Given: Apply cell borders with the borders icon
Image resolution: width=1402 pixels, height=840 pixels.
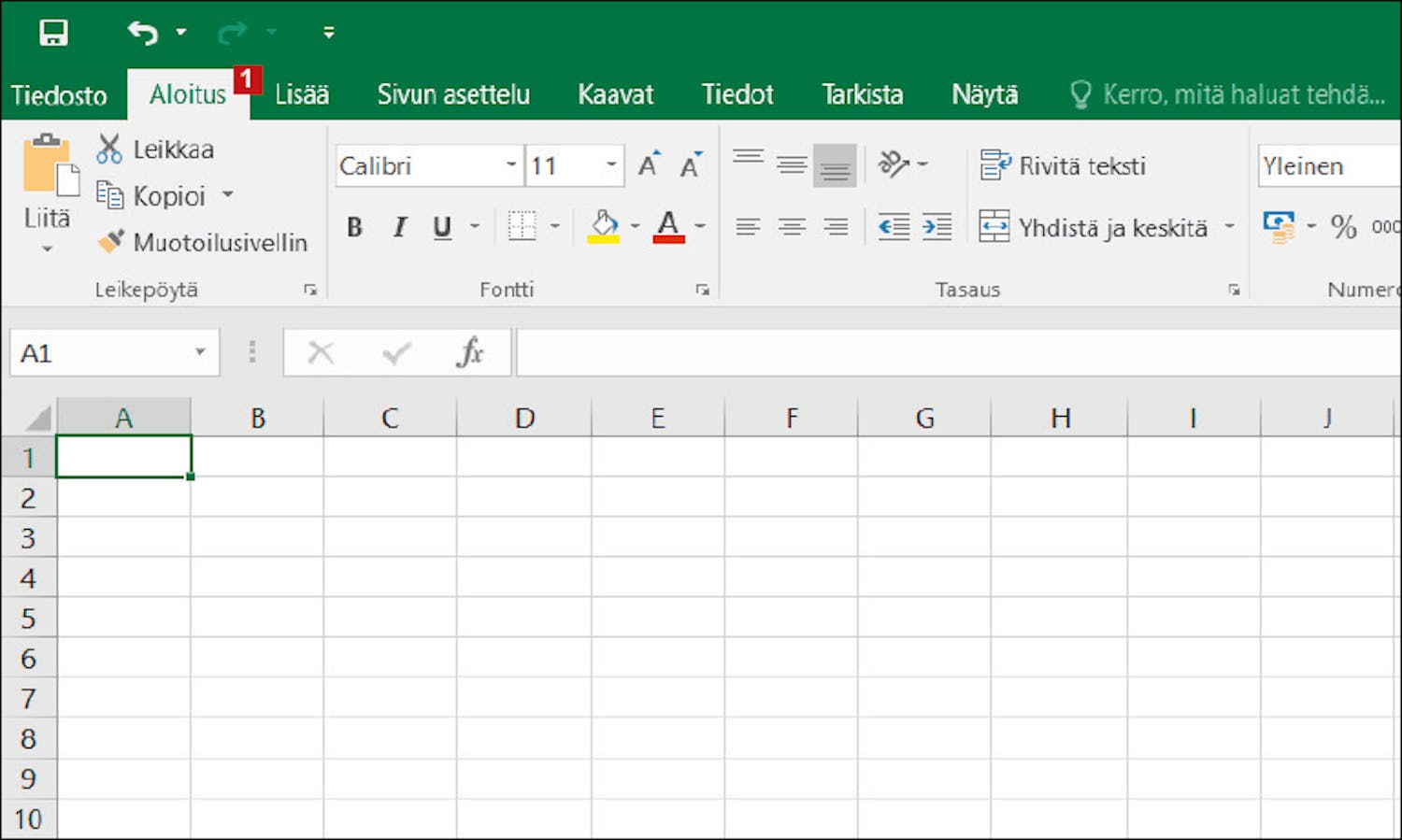Looking at the screenshot, I should click(522, 226).
